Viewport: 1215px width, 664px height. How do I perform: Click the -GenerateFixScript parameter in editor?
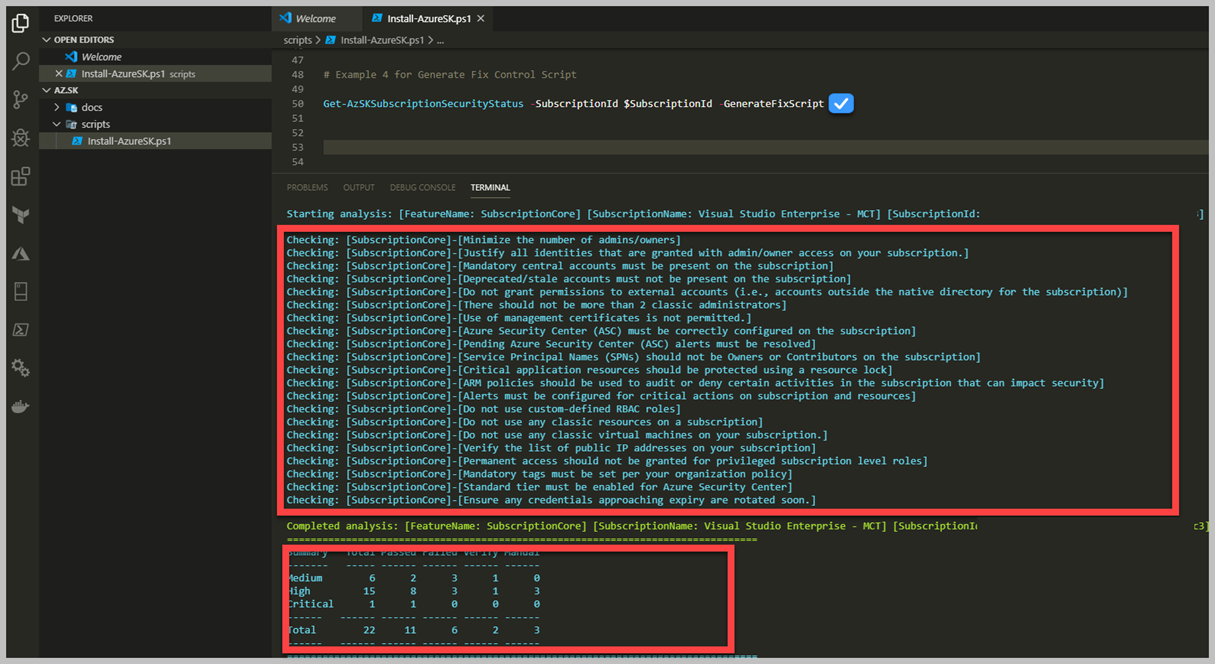[771, 104]
